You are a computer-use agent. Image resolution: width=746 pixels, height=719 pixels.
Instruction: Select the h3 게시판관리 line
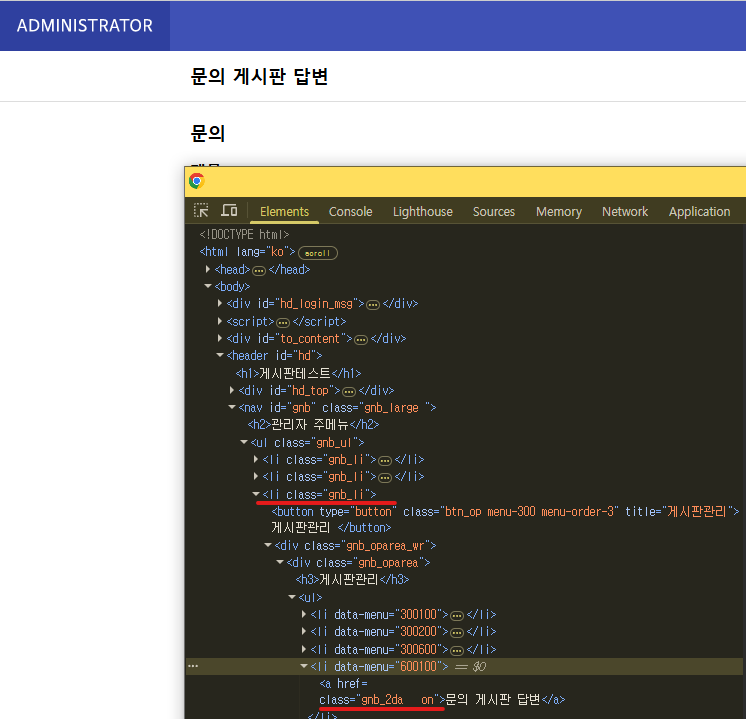click(353, 580)
